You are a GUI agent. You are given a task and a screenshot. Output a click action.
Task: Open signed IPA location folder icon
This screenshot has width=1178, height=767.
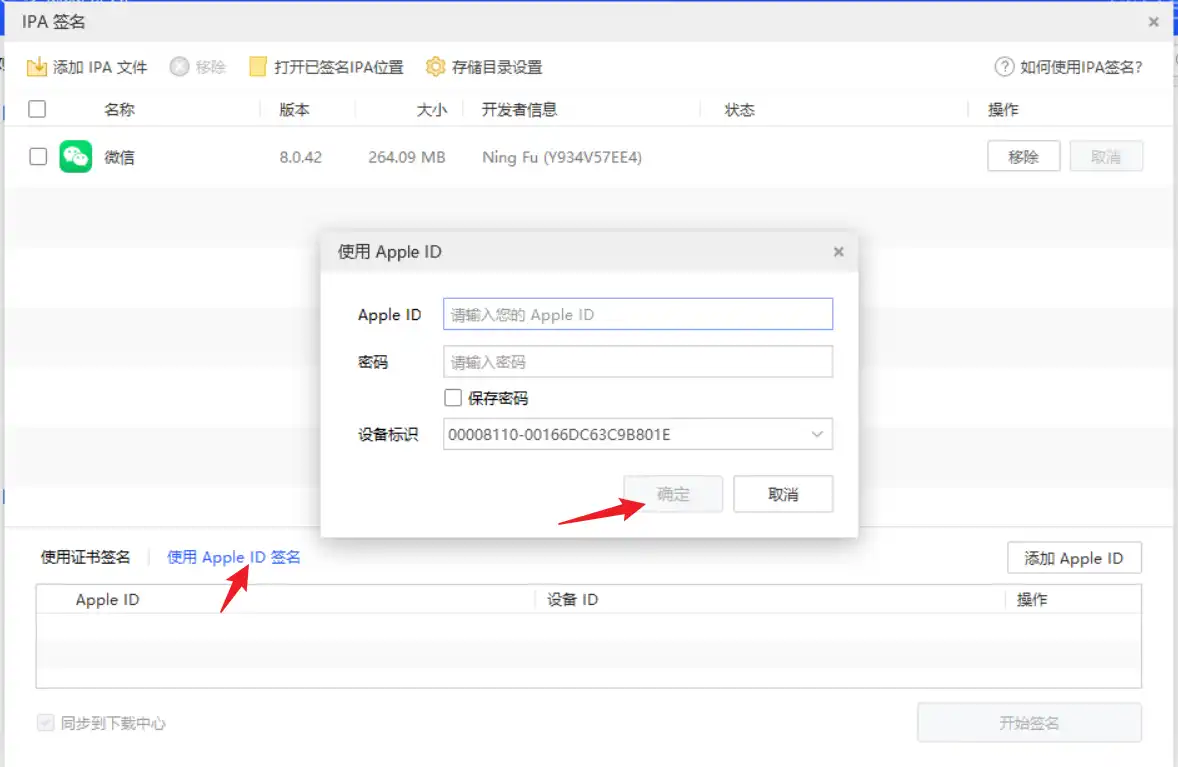tap(258, 67)
